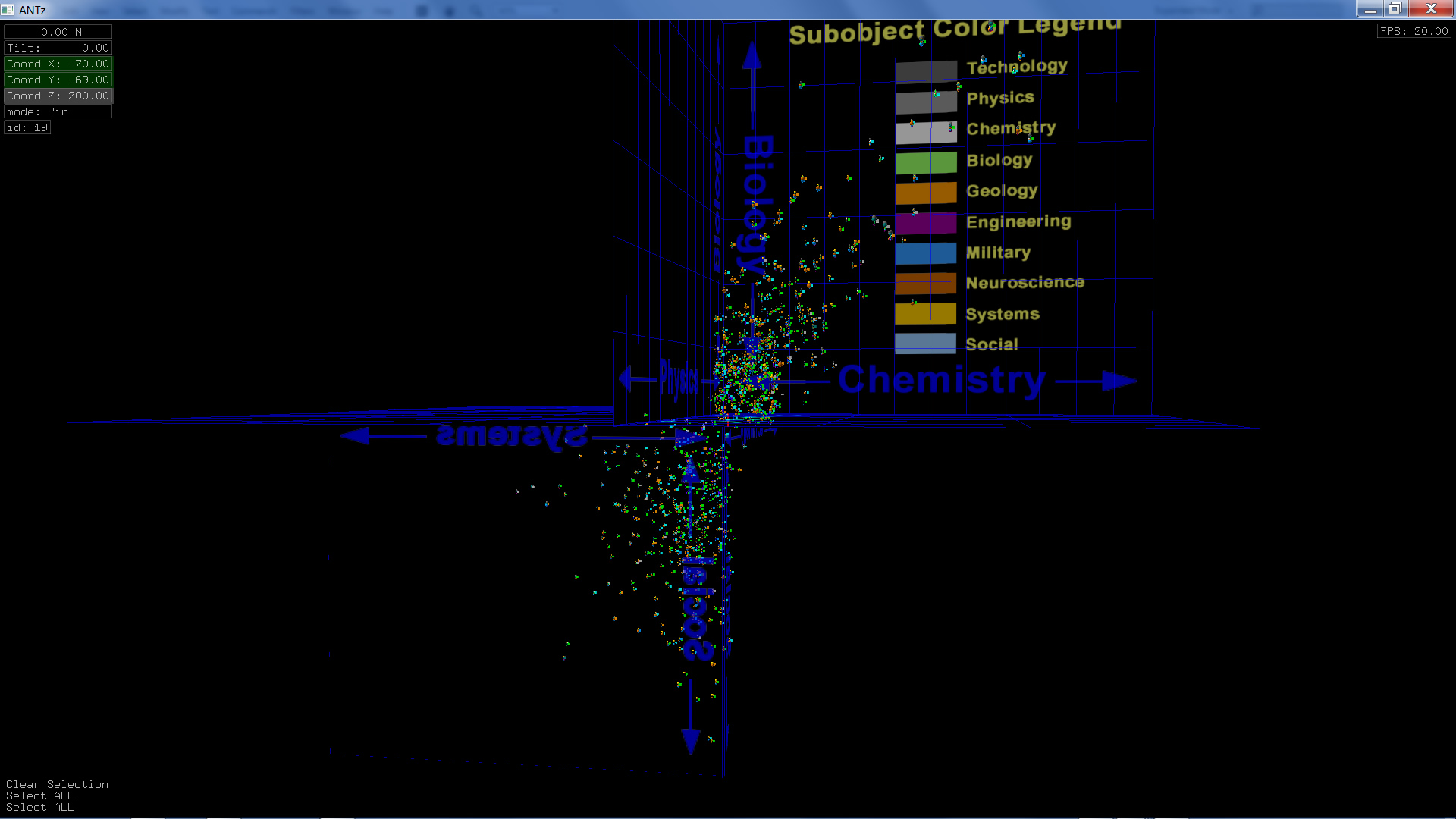The image size is (1456, 819).
Task: Click the Clear Selection console text
Action: pyautogui.click(x=57, y=784)
